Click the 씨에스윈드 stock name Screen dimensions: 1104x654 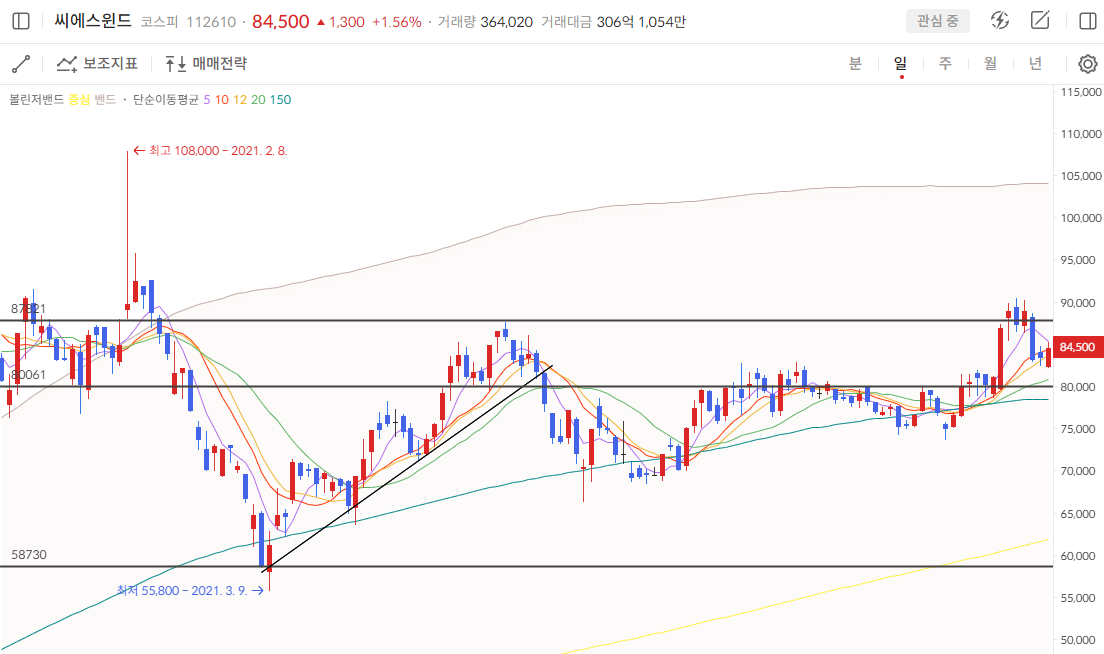tap(93, 21)
